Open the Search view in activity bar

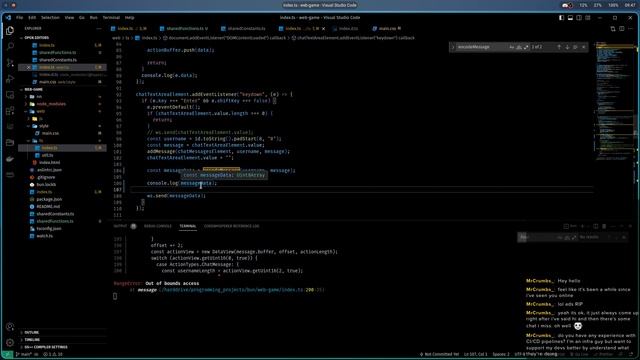[x=10, y=46]
